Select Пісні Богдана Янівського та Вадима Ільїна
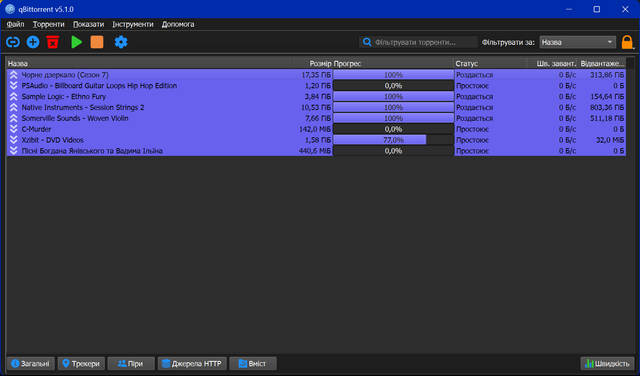The width and height of the screenshot is (640, 376). [92, 151]
